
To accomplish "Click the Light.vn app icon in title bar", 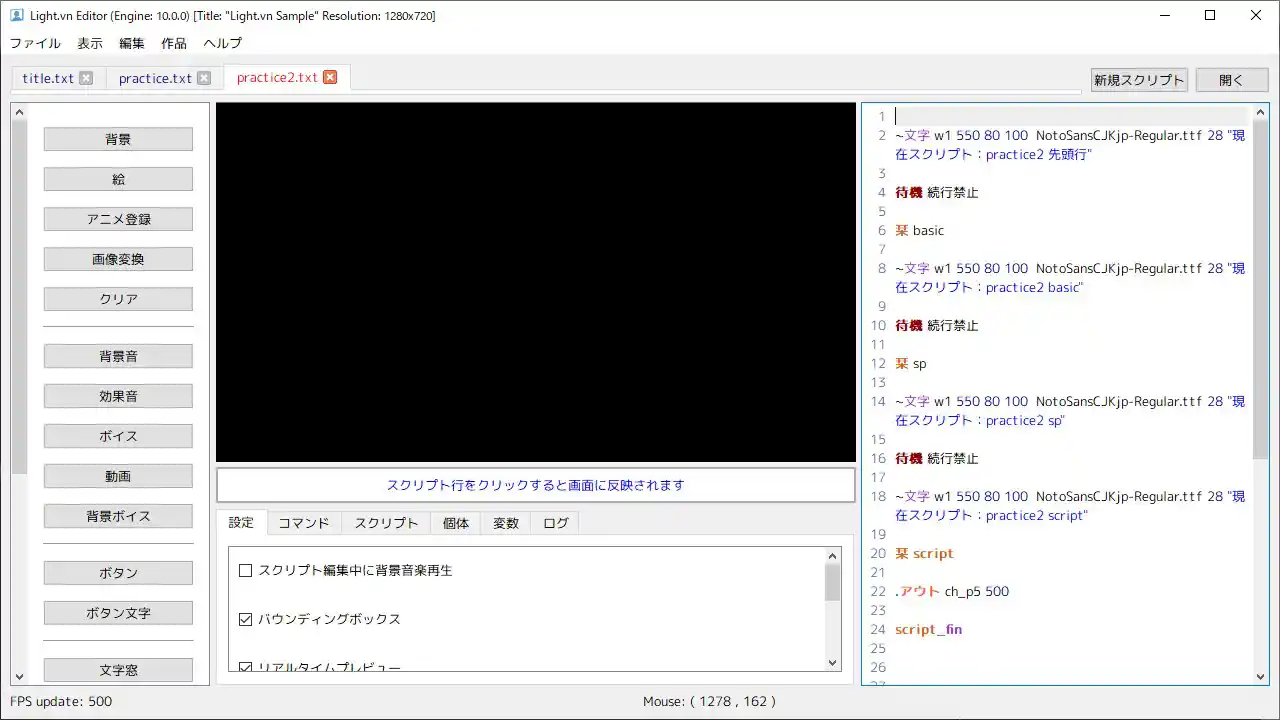I will point(16,15).
